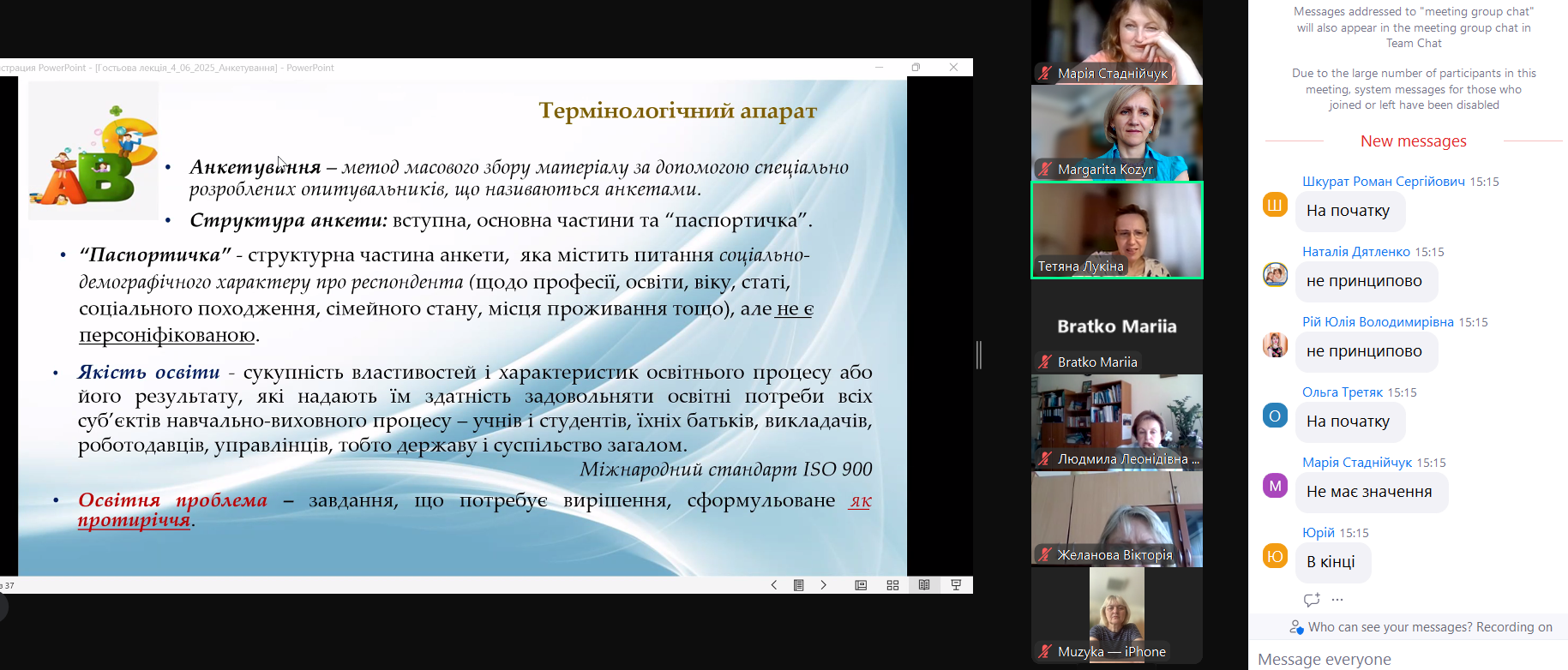Start Slide Show from status bar
The height and width of the screenshot is (670, 1568).
[956, 585]
